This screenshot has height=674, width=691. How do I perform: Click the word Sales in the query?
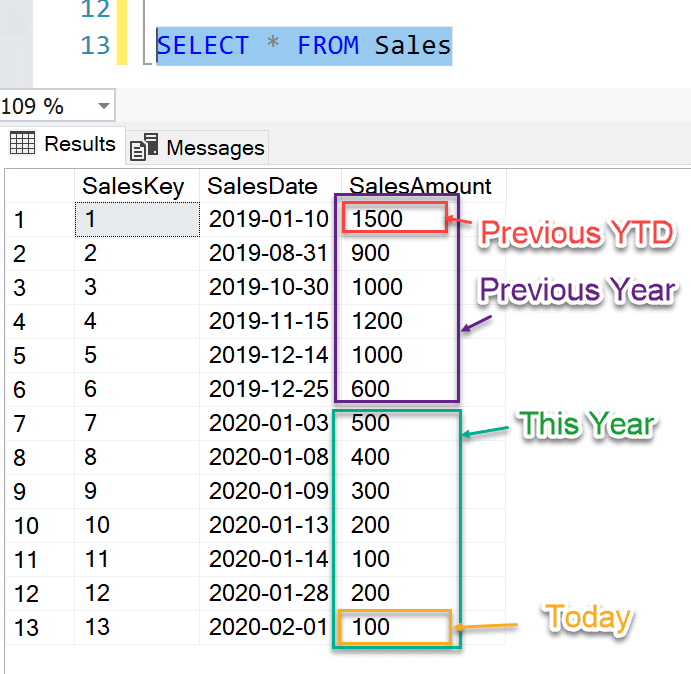tap(413, 46)
